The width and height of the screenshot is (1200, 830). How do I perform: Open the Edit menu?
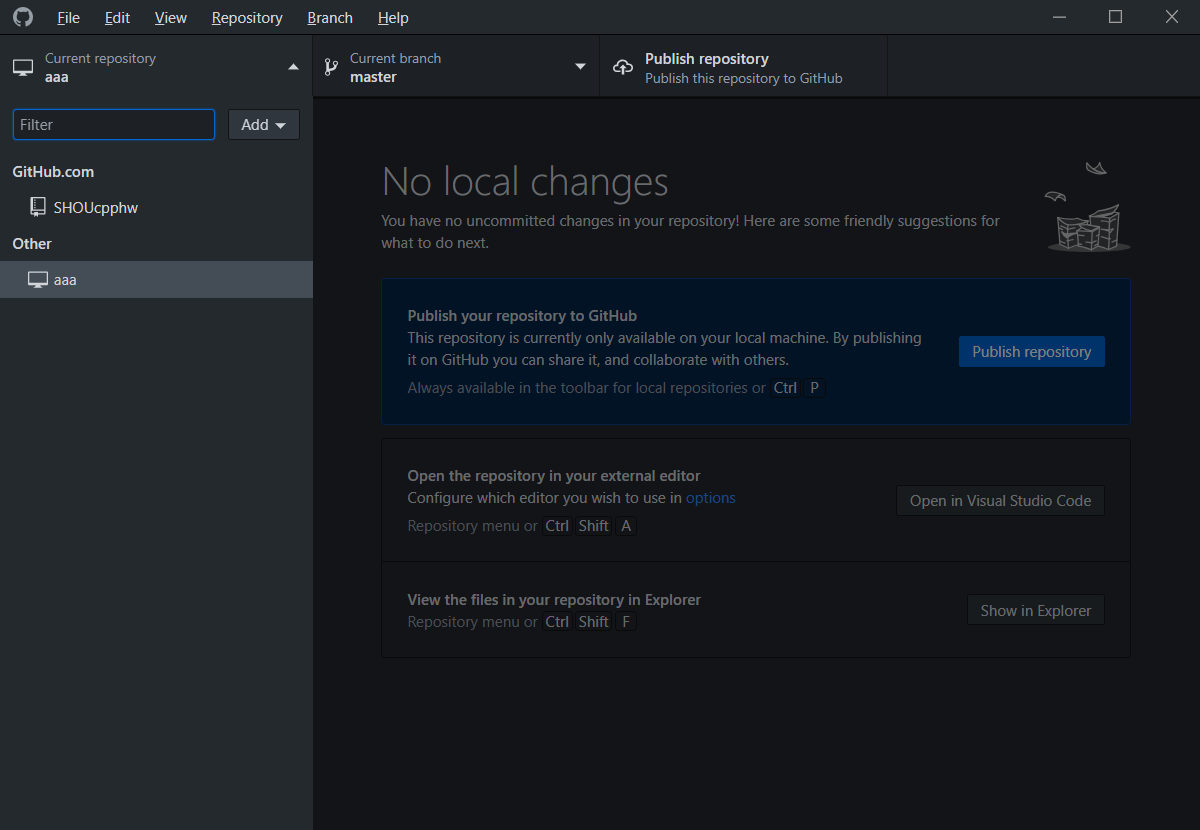click(x=117, y=18)
